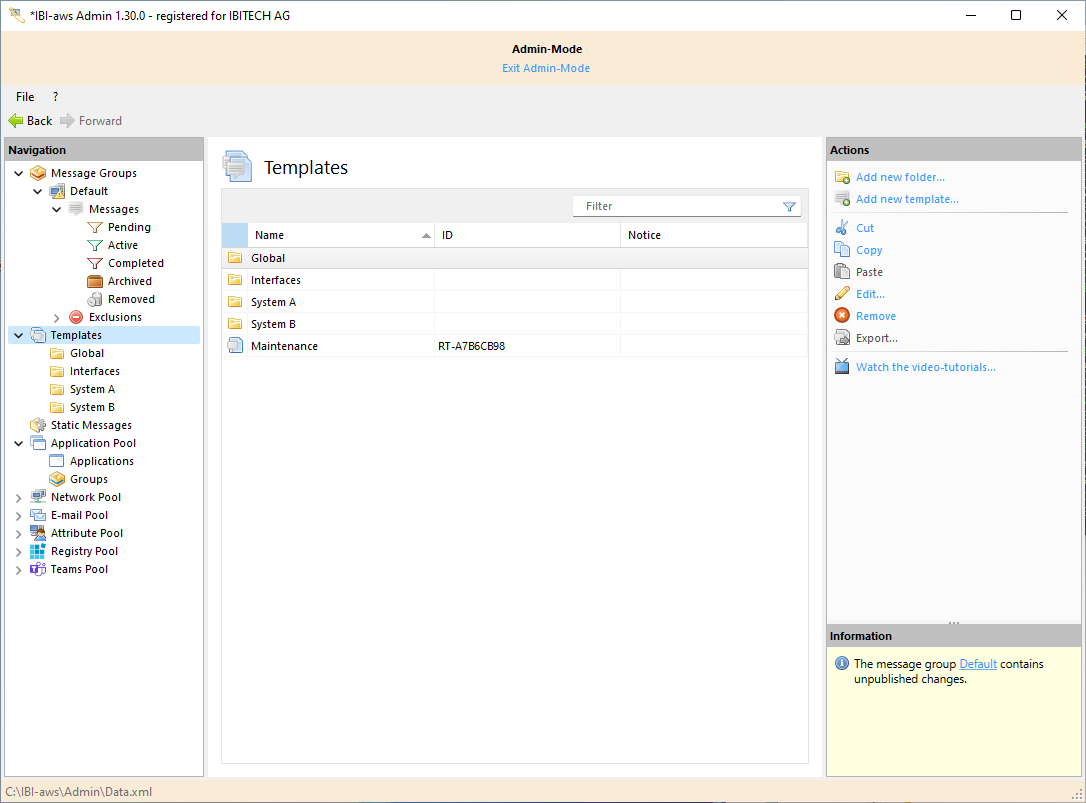The width and height of the screenshot is (1086, 803).
Task: Click into the Filter text field
Action: (x=675, y=207)
